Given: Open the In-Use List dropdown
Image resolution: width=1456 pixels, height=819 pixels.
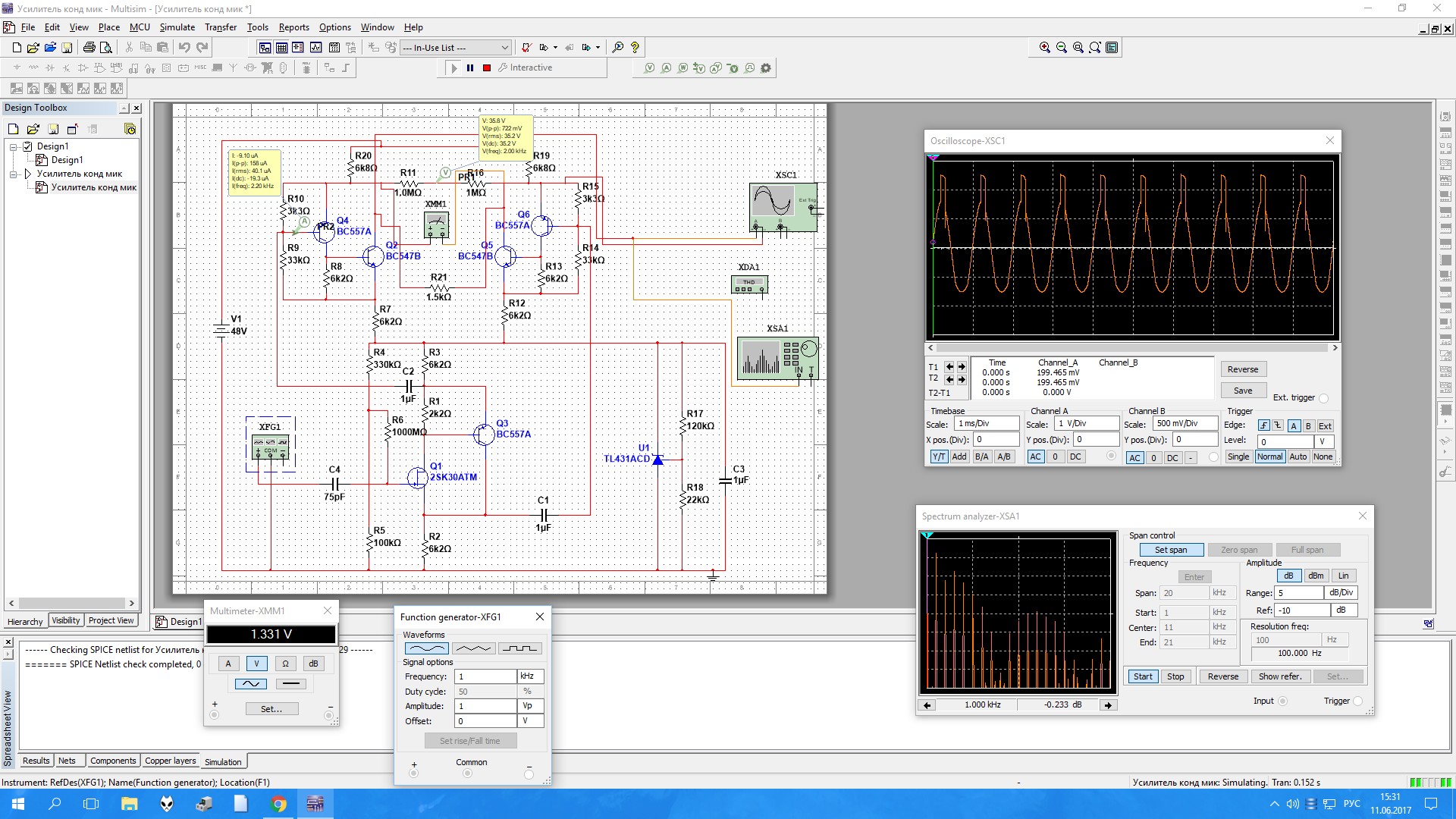Looking at the screenshot, I should pyautogui.click(x=505, y=47).
